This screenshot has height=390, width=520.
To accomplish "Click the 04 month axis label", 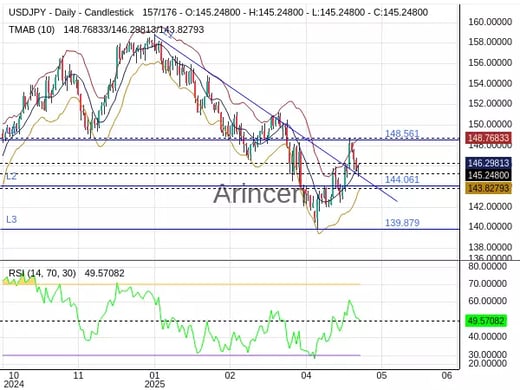I will [x=306, y=376].
